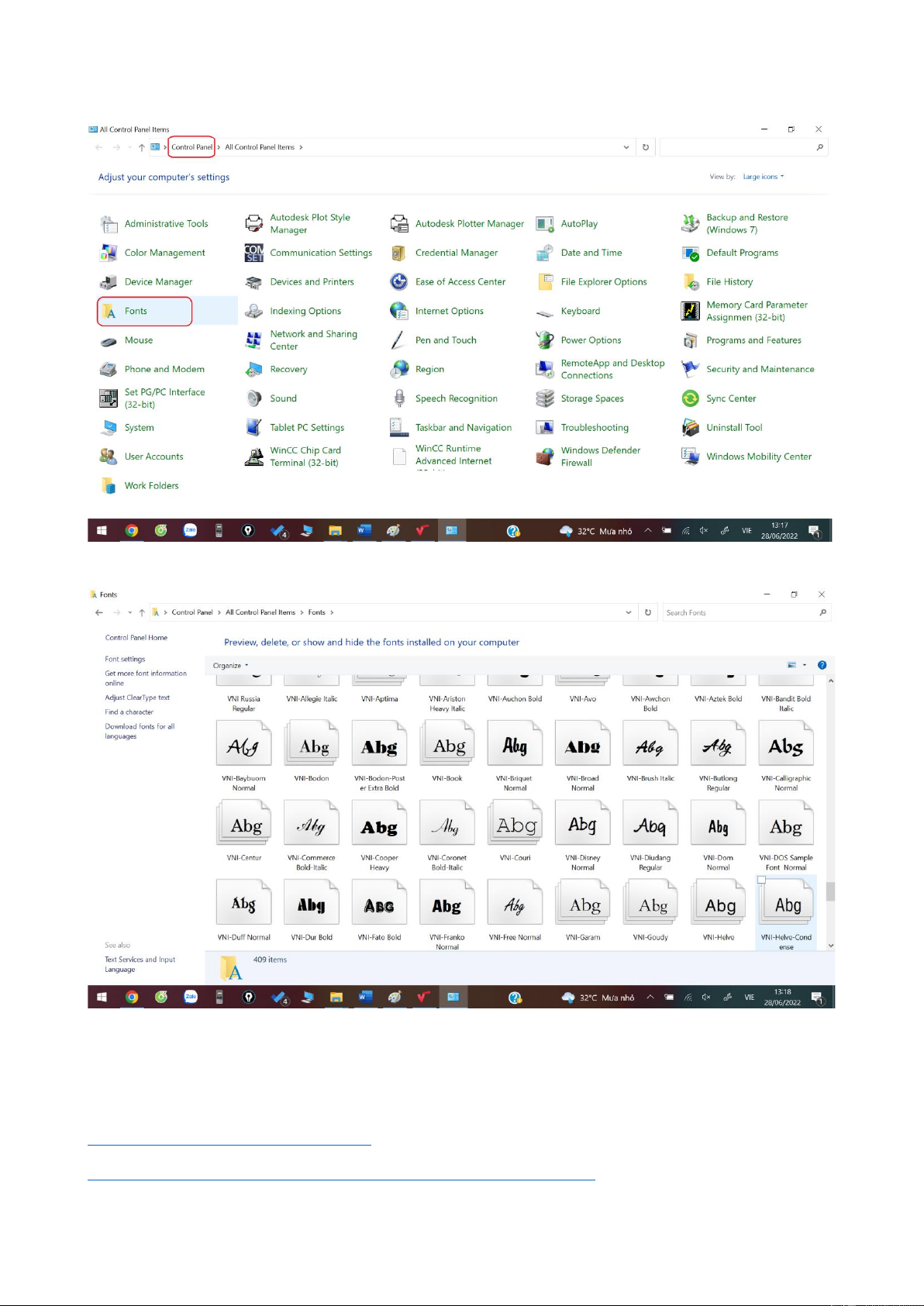
Task: Open the Troubleshooting control panel item
Action: tap(594, 428)
